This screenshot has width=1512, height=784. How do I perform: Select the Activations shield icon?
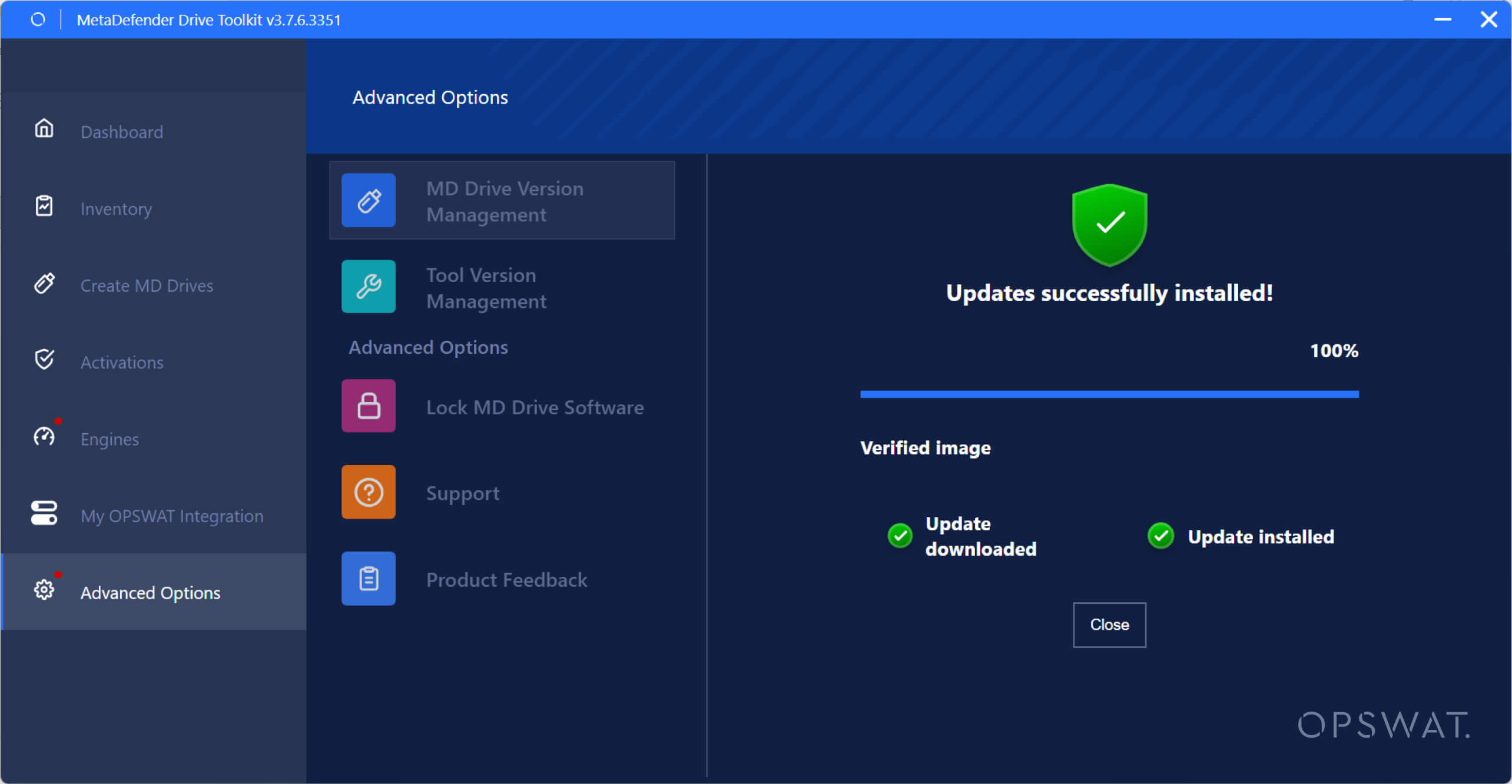44,359
